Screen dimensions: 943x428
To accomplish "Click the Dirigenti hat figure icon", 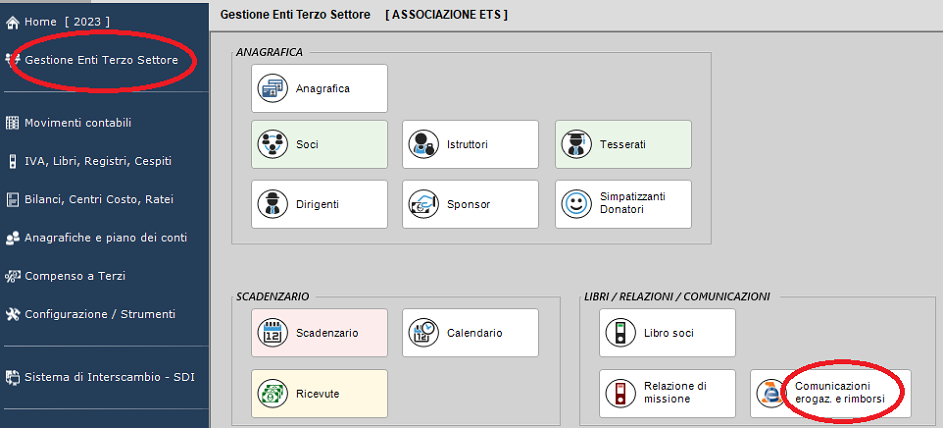I will [x=273, y=204].
